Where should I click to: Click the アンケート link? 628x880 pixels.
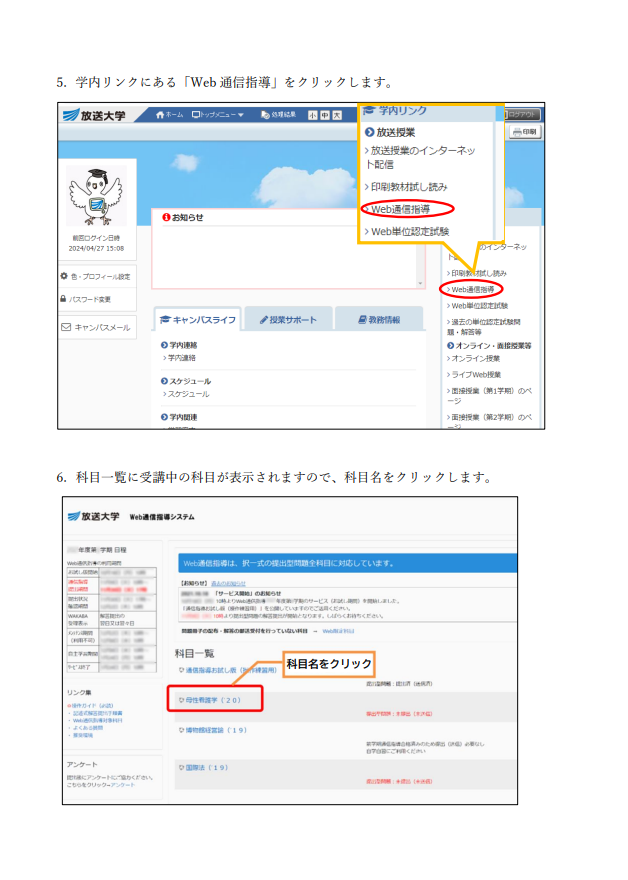pyautogui.click(x=122, y=785)
